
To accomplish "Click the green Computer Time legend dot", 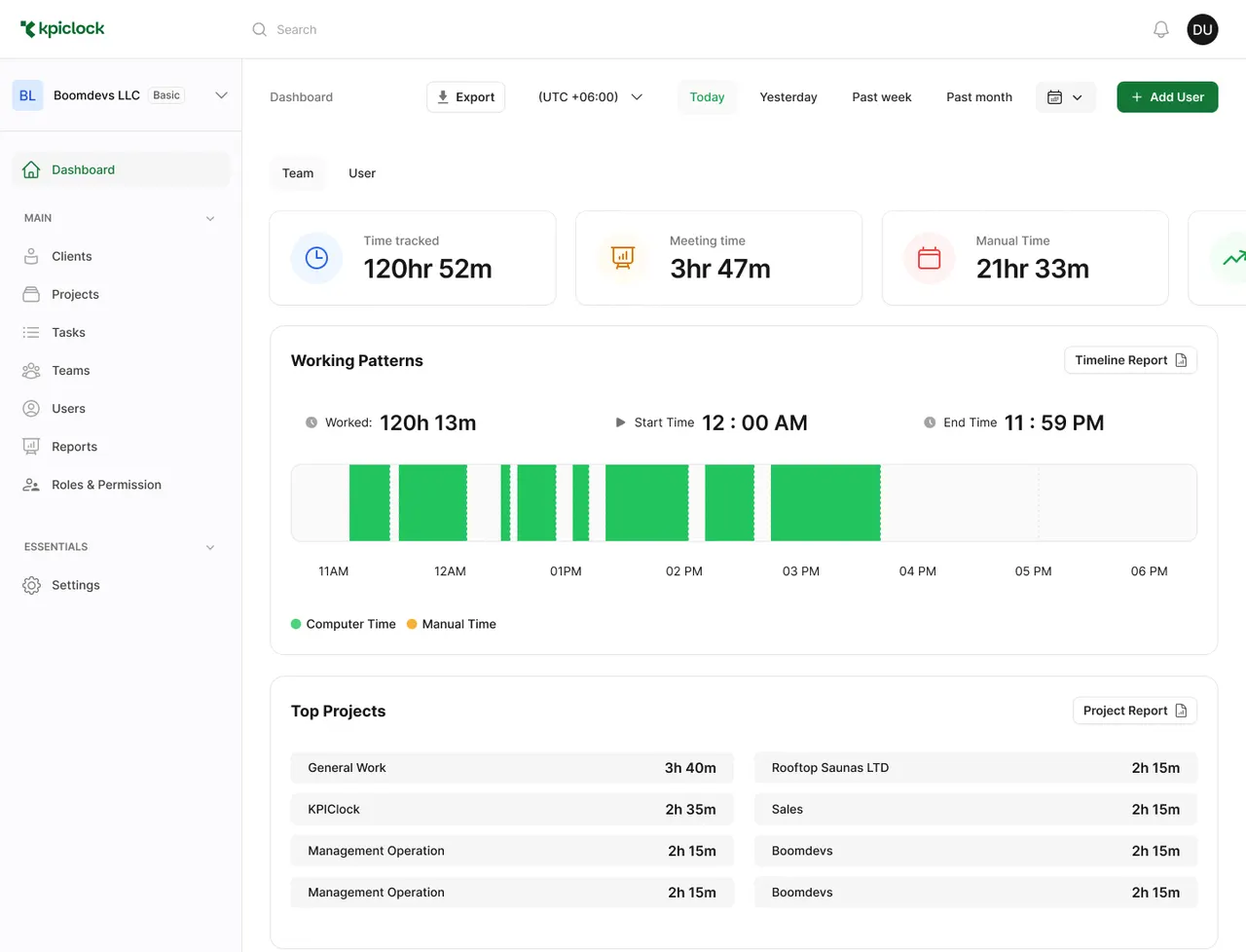I will coord(296,624).
